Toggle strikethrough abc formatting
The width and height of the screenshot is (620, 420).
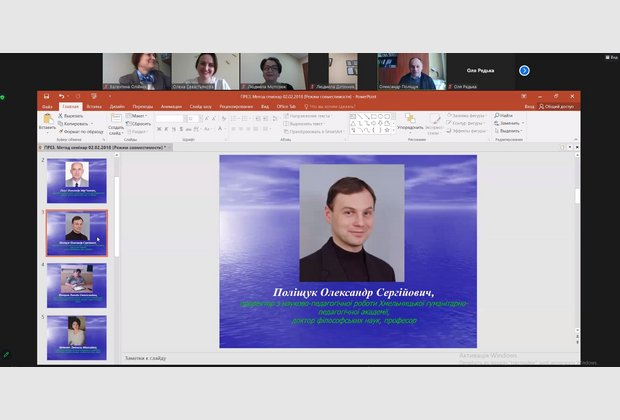pyautogui.click(x=189, y=129)
